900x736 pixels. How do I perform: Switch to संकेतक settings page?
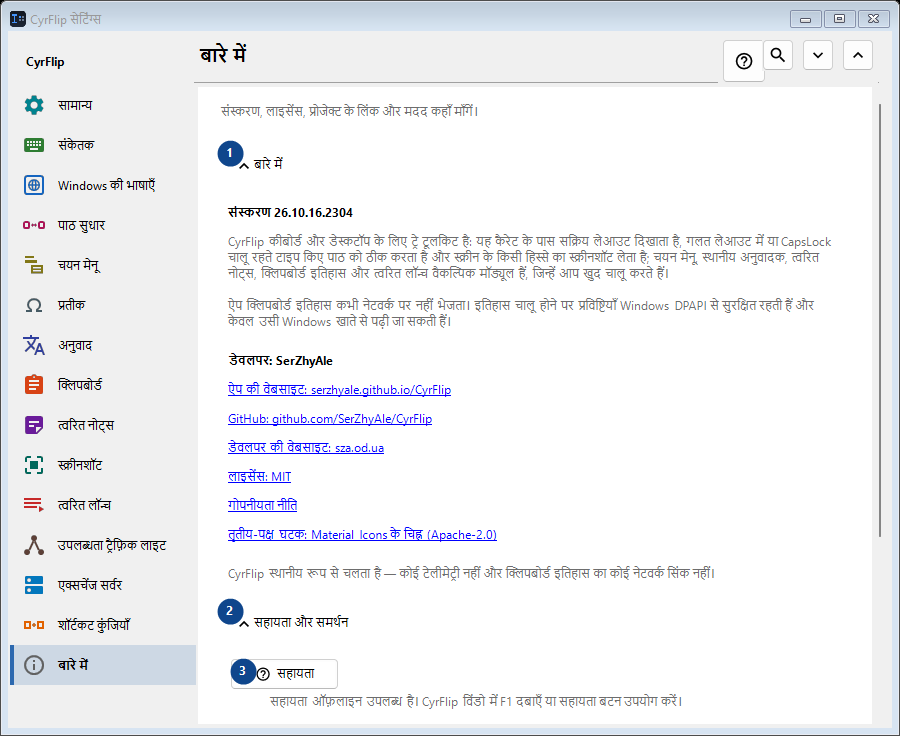103,145
